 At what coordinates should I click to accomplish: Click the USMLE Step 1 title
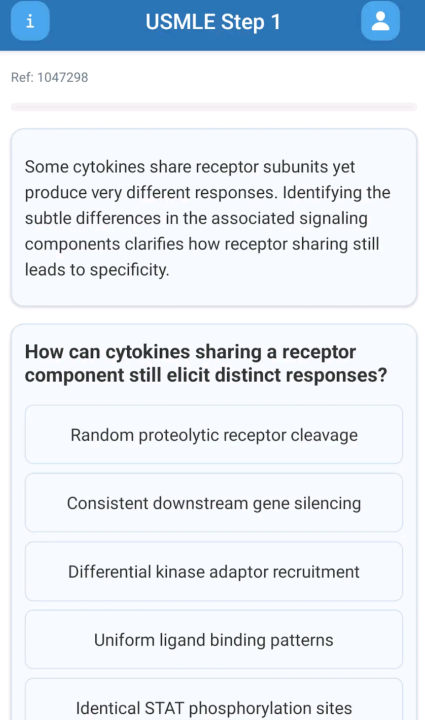pyautogui.click(x=213, y=22)
